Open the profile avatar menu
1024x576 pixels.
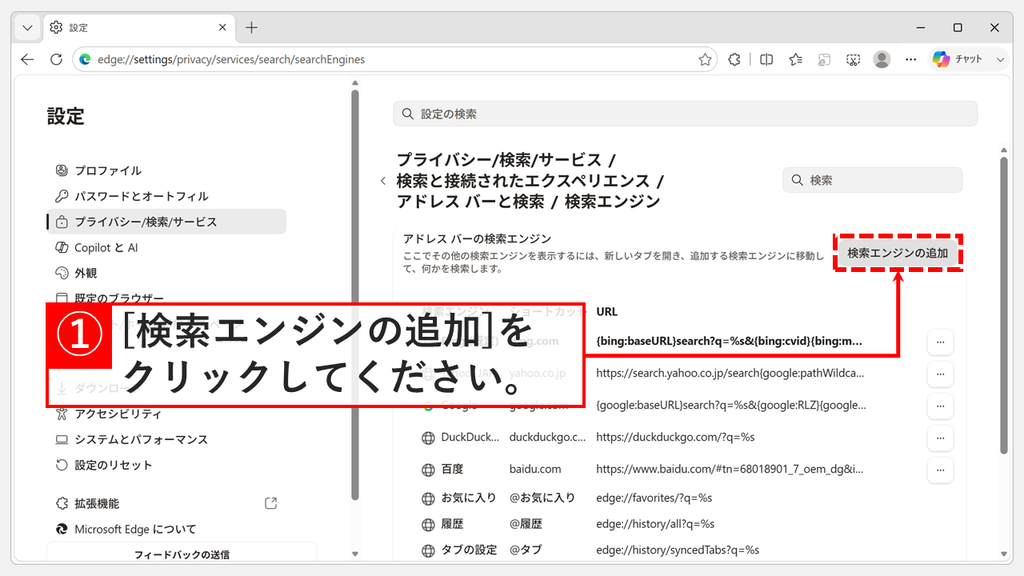pyautogui.click(x=882, y=59)
